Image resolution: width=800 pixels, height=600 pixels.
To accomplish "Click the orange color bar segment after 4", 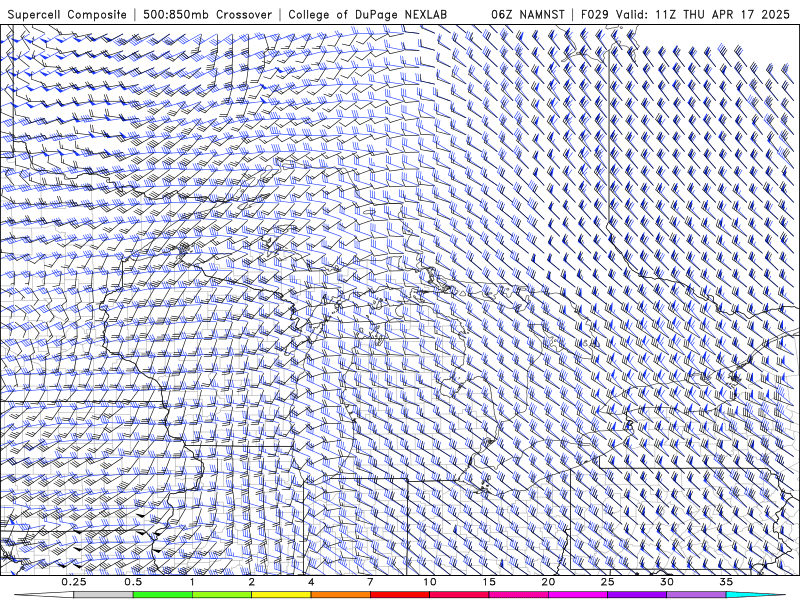I will [340, 595].
